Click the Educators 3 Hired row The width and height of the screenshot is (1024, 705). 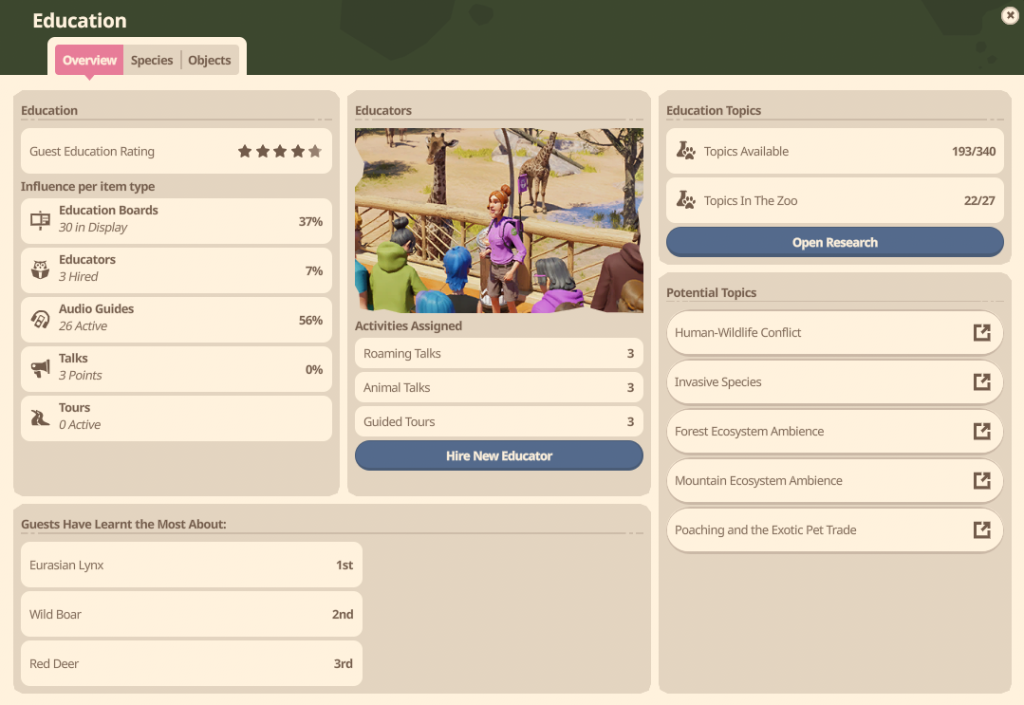pyautogui.click(x=176, y=270)
